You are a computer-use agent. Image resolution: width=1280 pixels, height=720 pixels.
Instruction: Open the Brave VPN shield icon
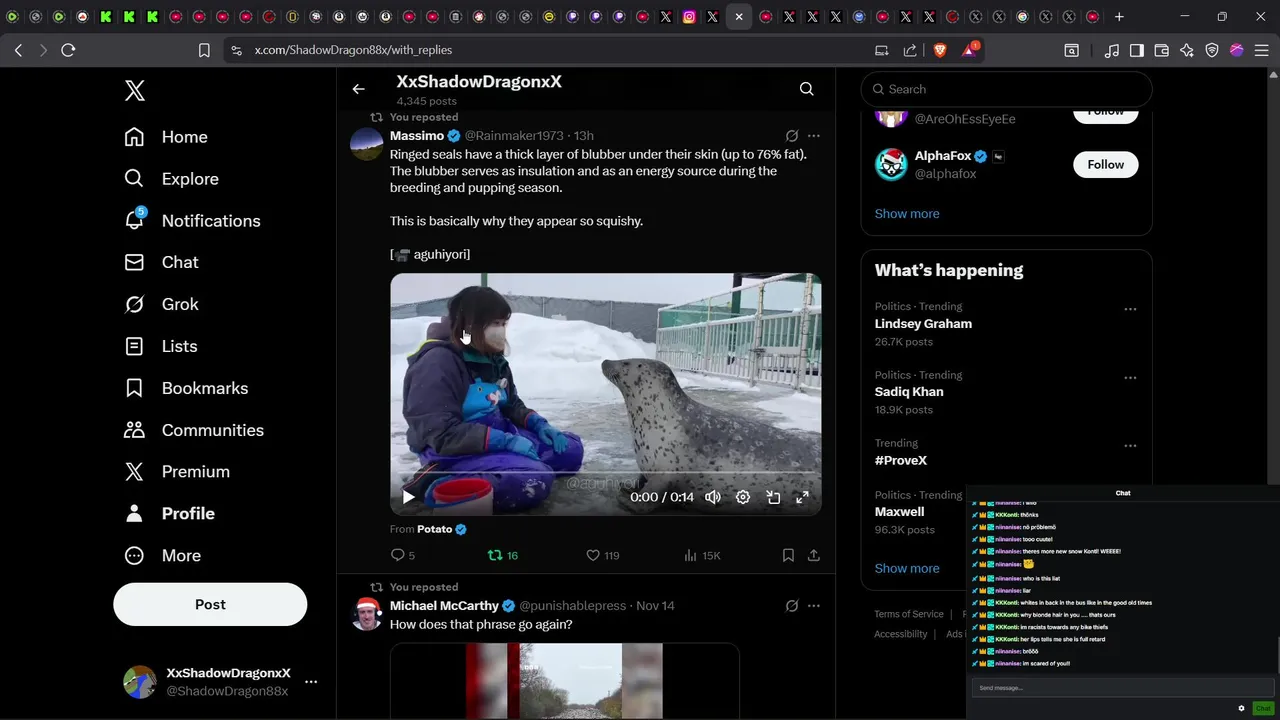[x=1212, y=50]
